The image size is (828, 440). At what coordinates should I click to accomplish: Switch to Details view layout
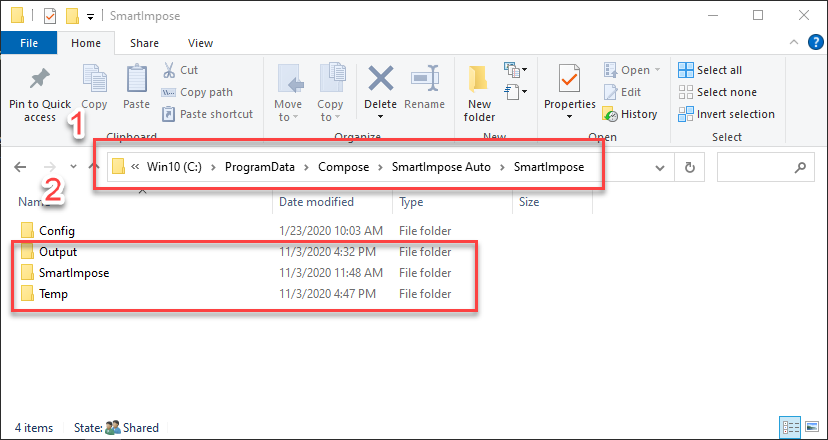(791, 427)
